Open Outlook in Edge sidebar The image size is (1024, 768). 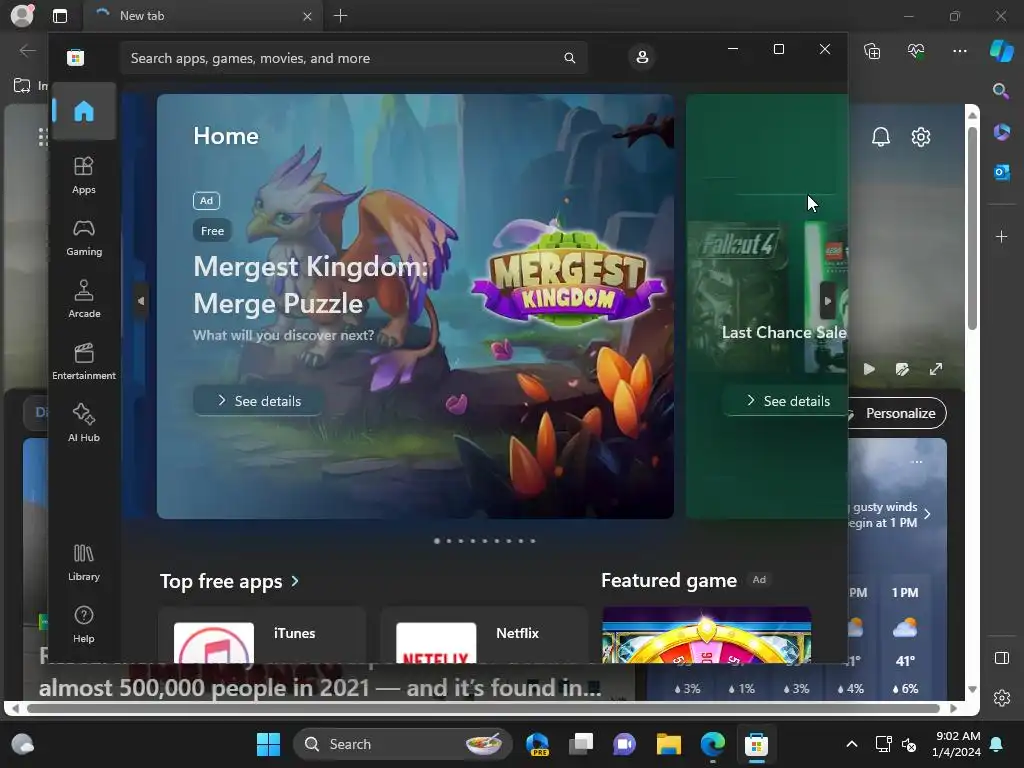tap(1001, 172)
